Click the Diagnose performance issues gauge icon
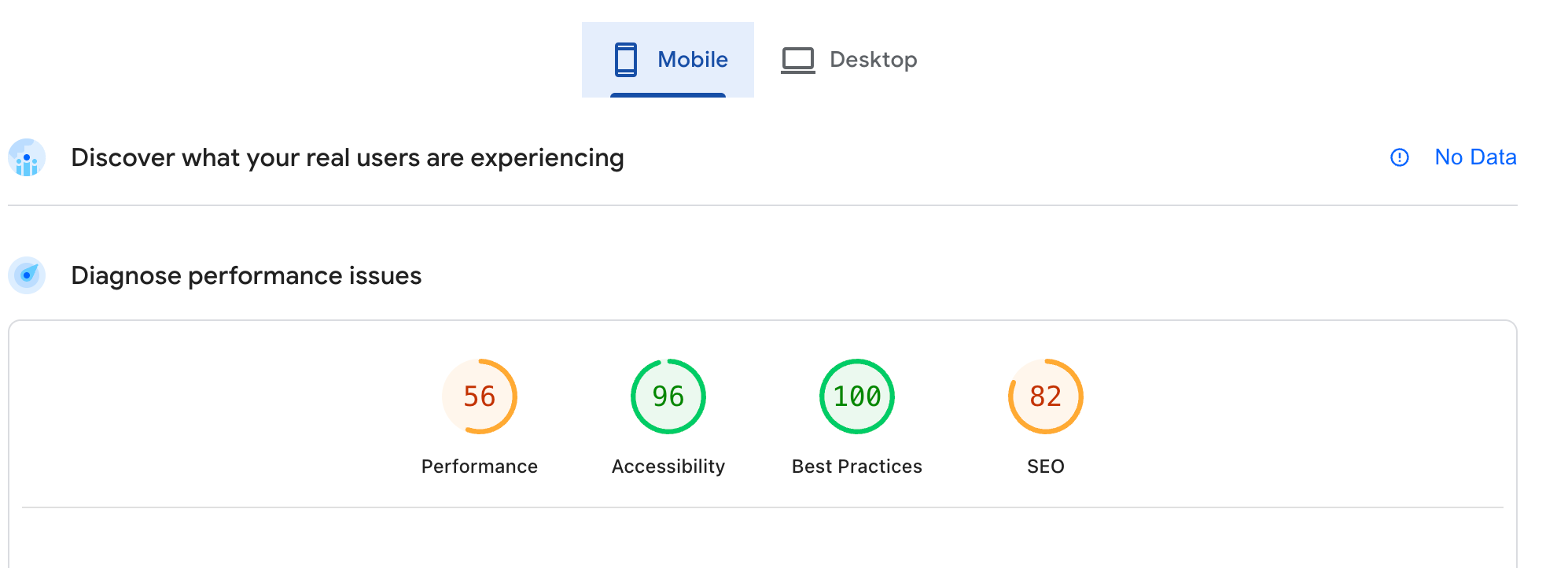Screen dimensions: 1568x568 (27, 275)
